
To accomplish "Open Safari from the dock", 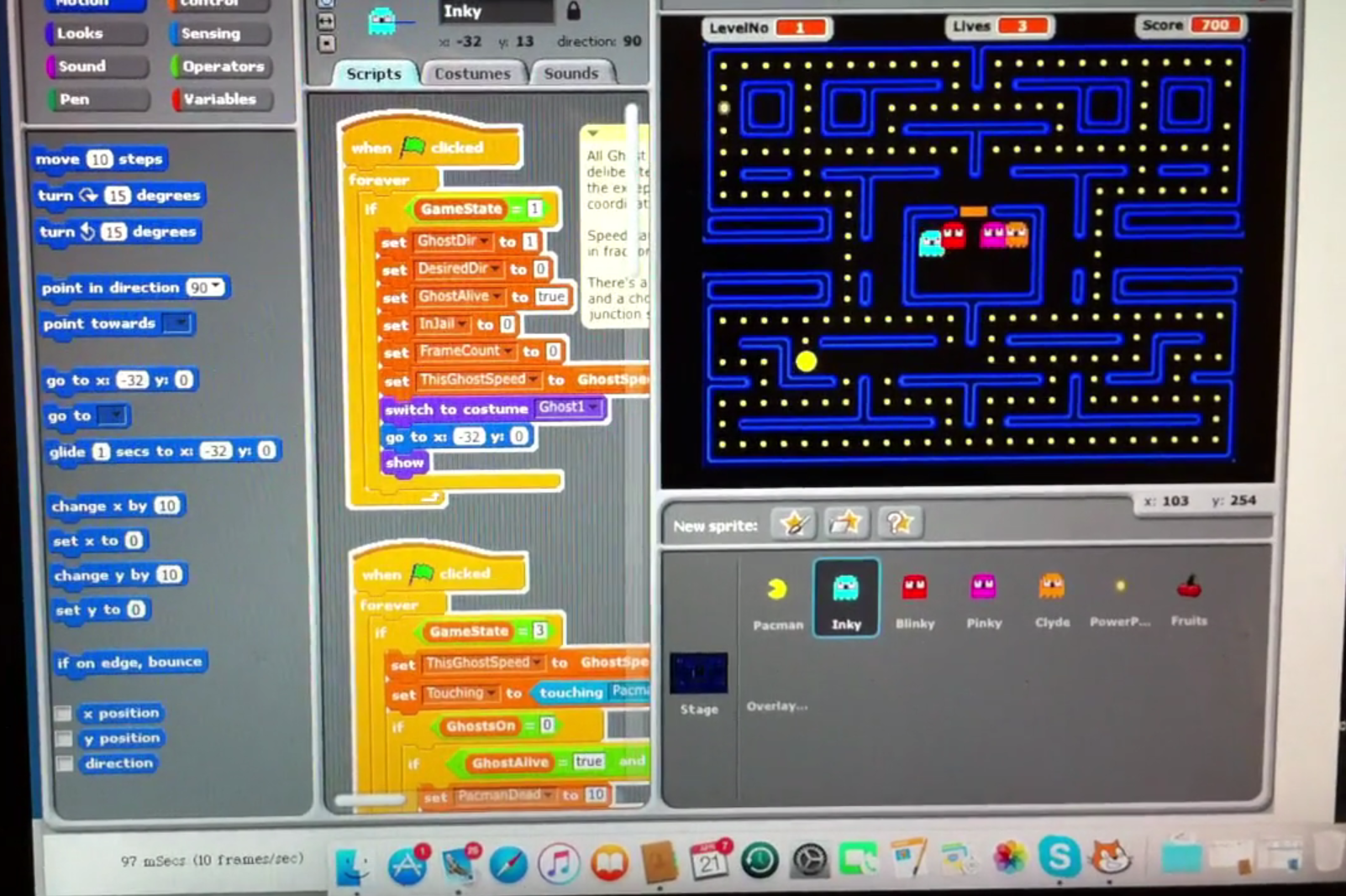I will tap(508, 863).
